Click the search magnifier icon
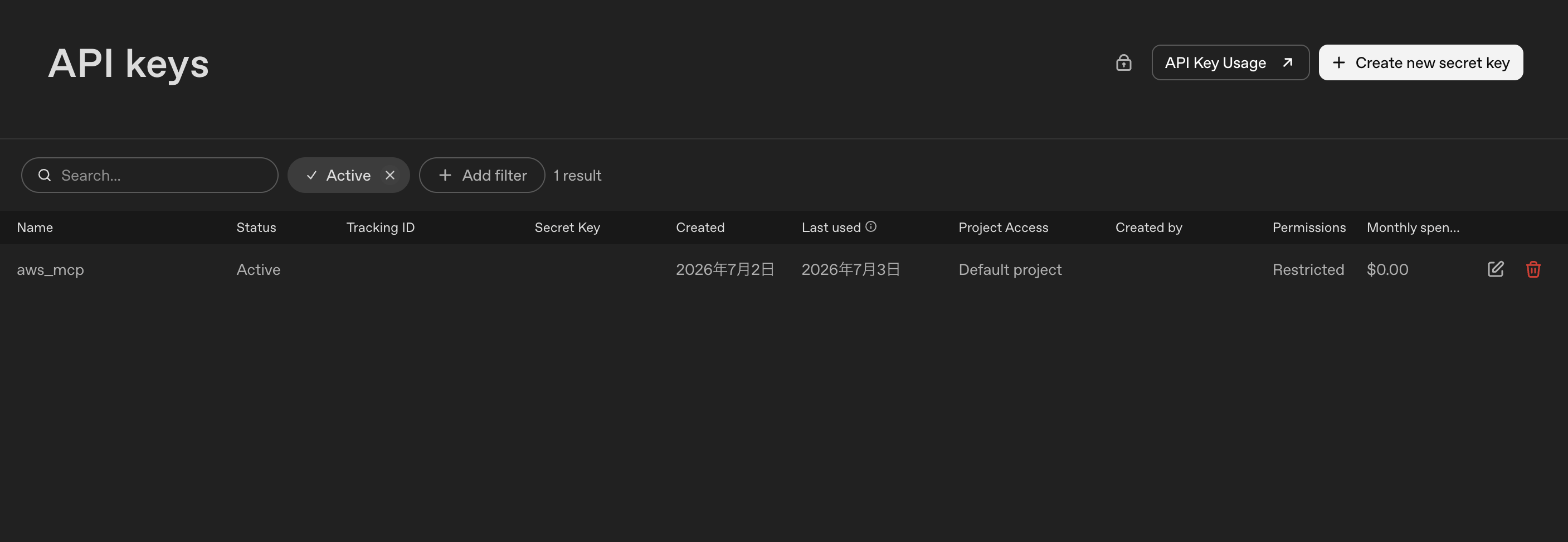 [45, 176]
